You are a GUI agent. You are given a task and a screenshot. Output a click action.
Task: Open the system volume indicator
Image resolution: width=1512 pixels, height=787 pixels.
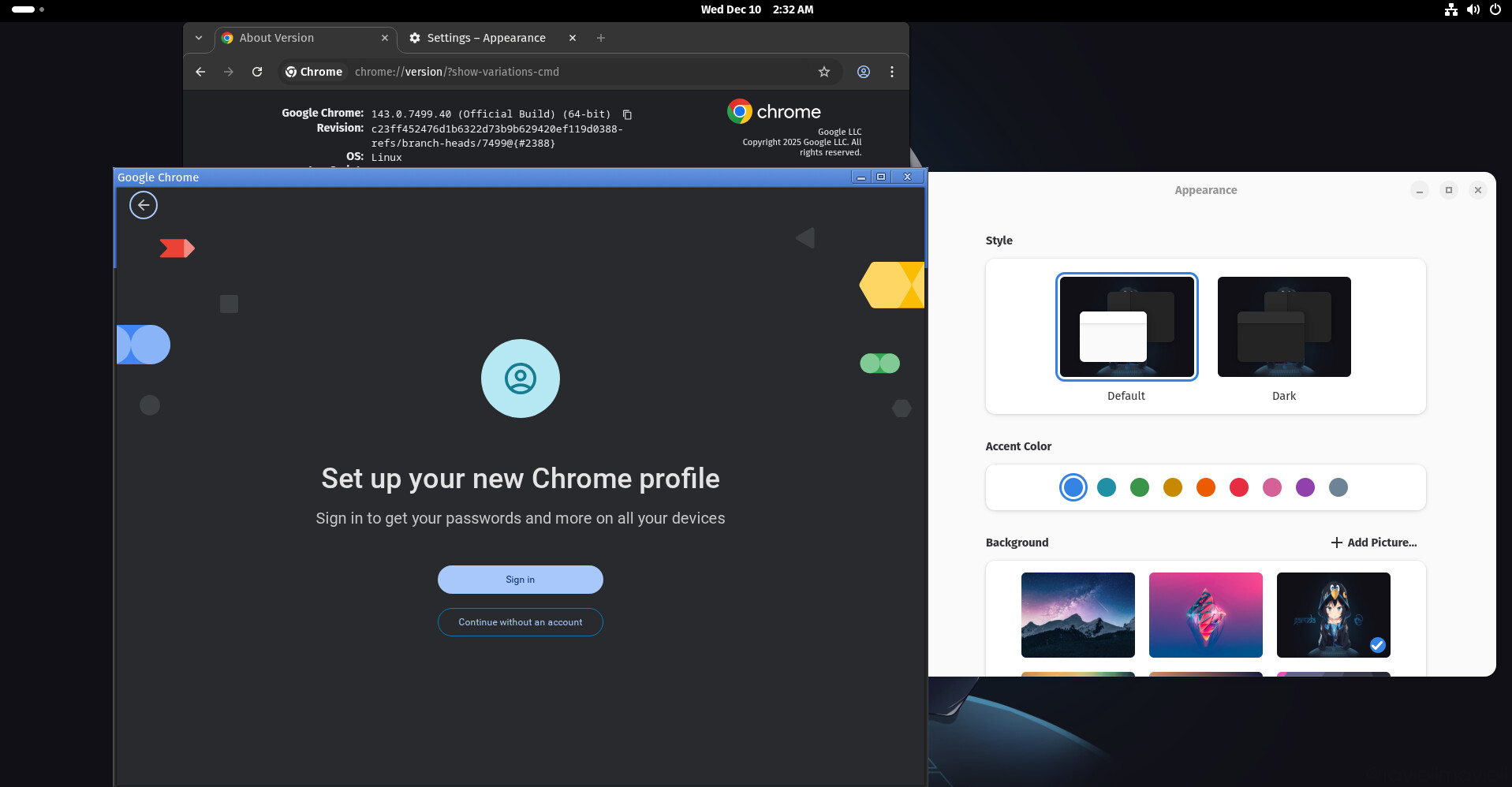(1473, 9)
